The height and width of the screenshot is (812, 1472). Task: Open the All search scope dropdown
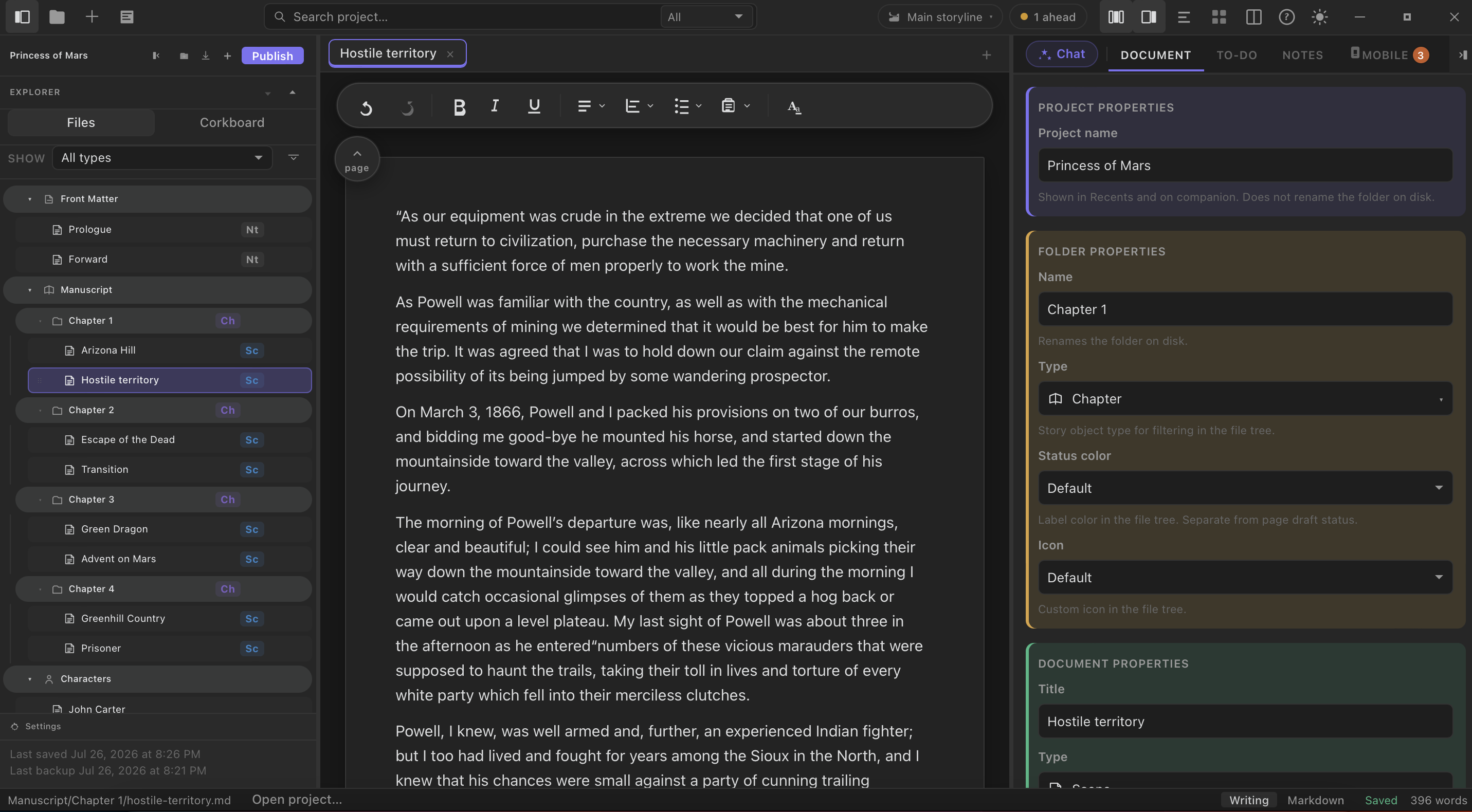pos(706,16)
